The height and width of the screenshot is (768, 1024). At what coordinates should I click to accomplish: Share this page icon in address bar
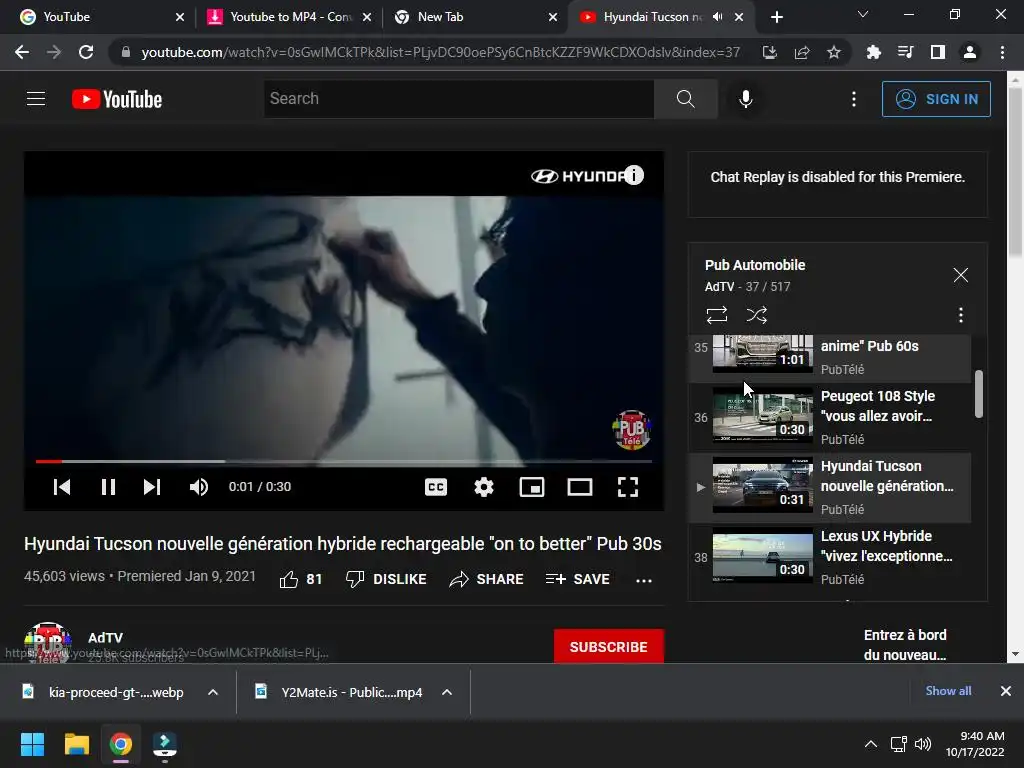click(802, 52)
